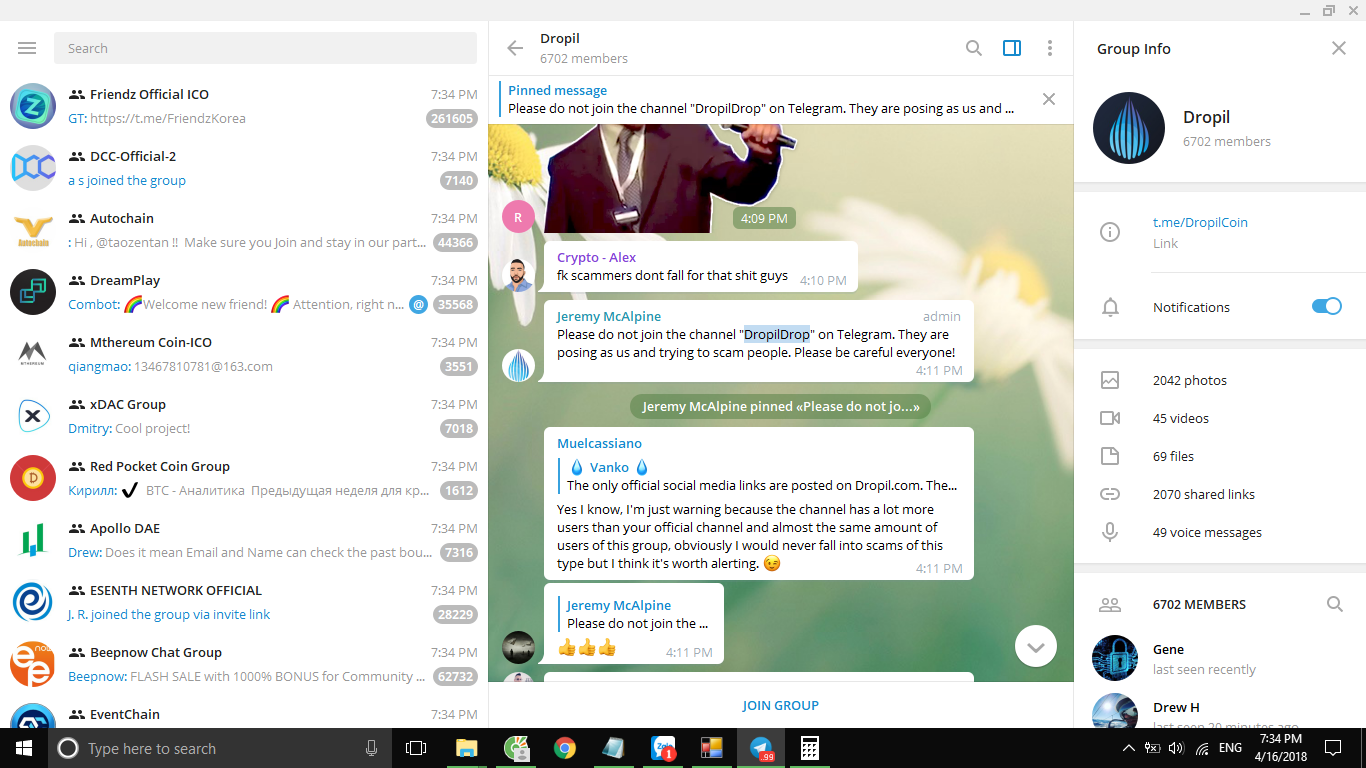Open the EventChain chat
The height and width of the screenshot is (768, 1366).
(x=244, y=712)
